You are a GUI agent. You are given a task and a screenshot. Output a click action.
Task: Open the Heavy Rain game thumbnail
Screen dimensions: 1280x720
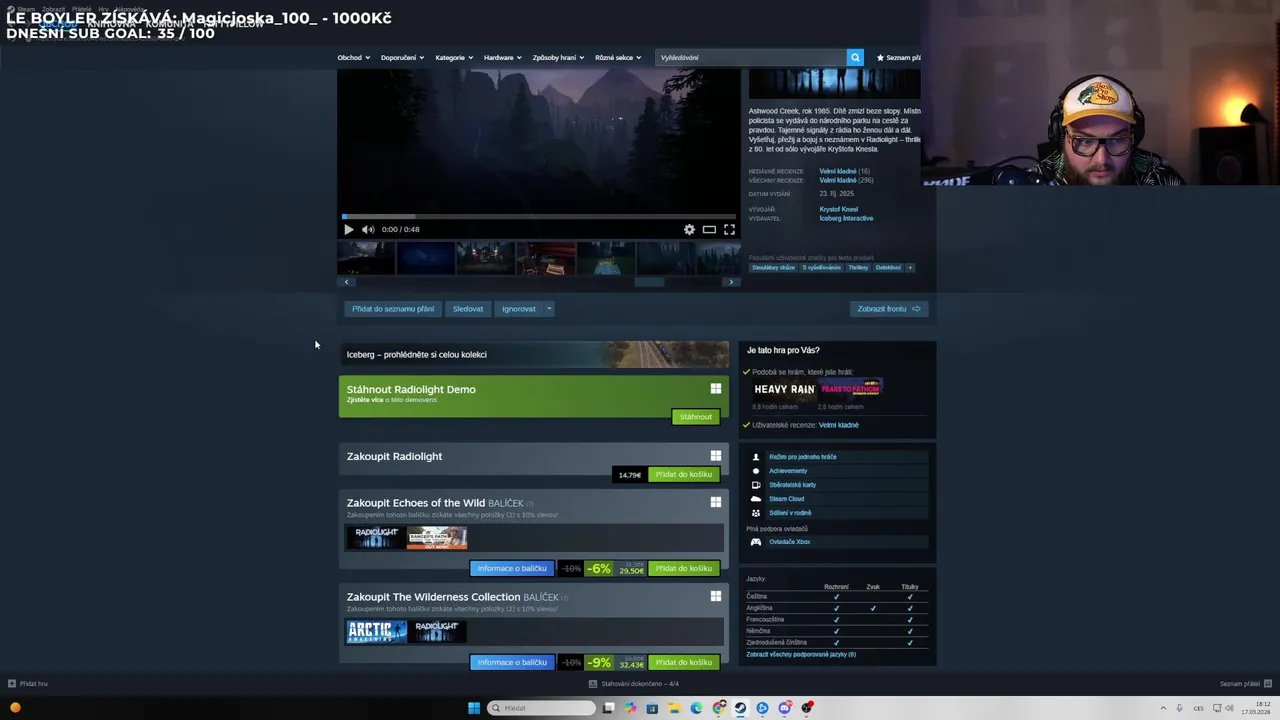[x=784, y=389]
